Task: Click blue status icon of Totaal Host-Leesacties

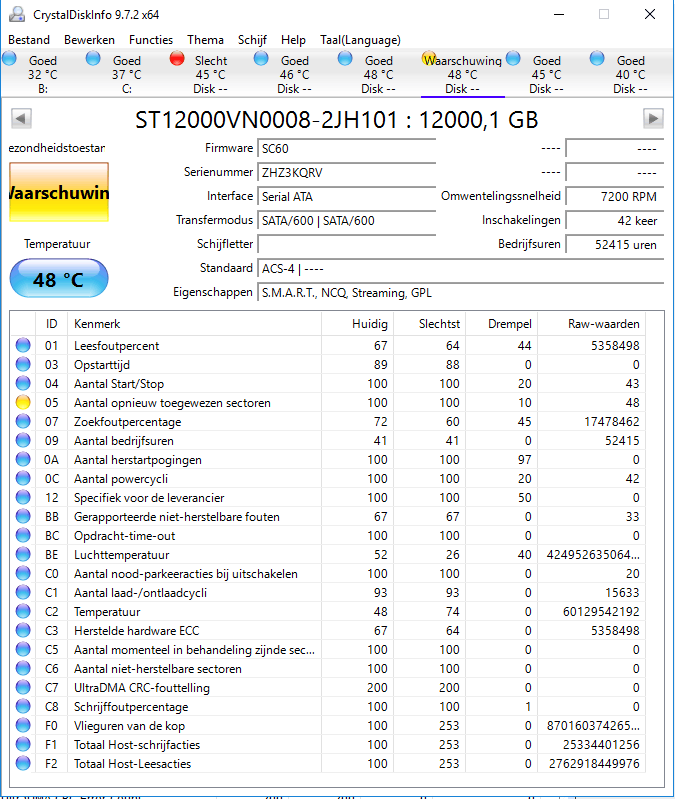Action: [23, 763]
